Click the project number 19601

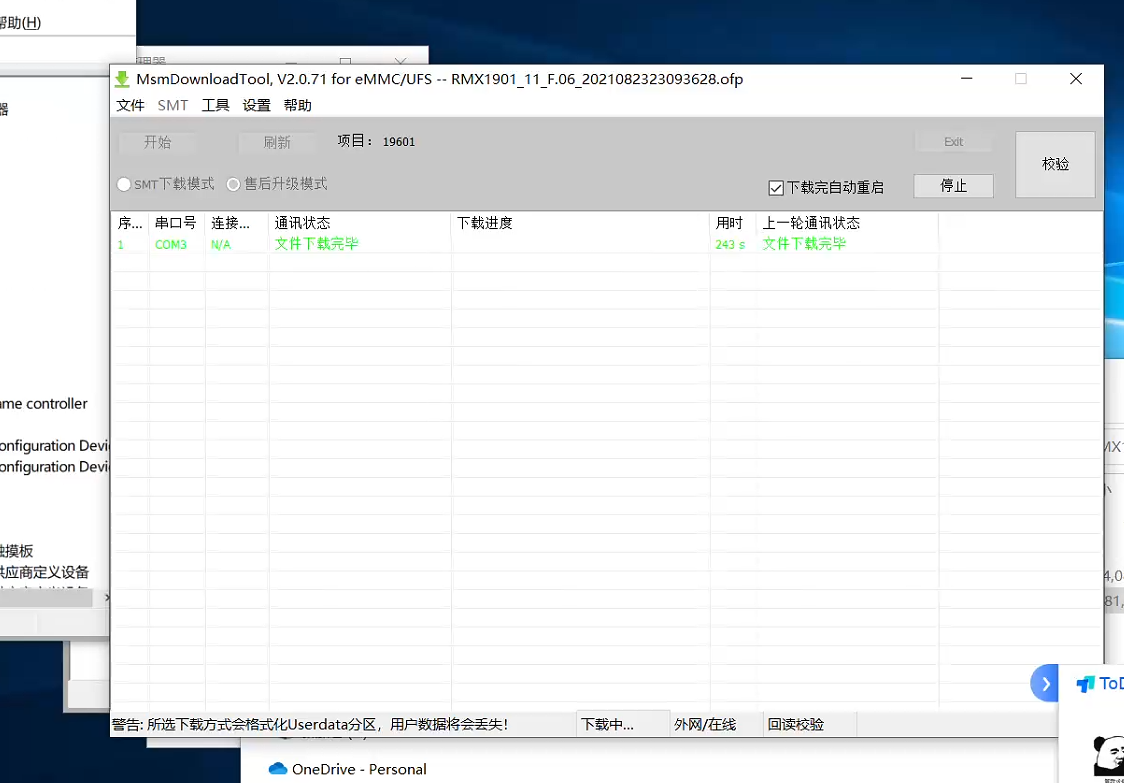click(399, 142)
